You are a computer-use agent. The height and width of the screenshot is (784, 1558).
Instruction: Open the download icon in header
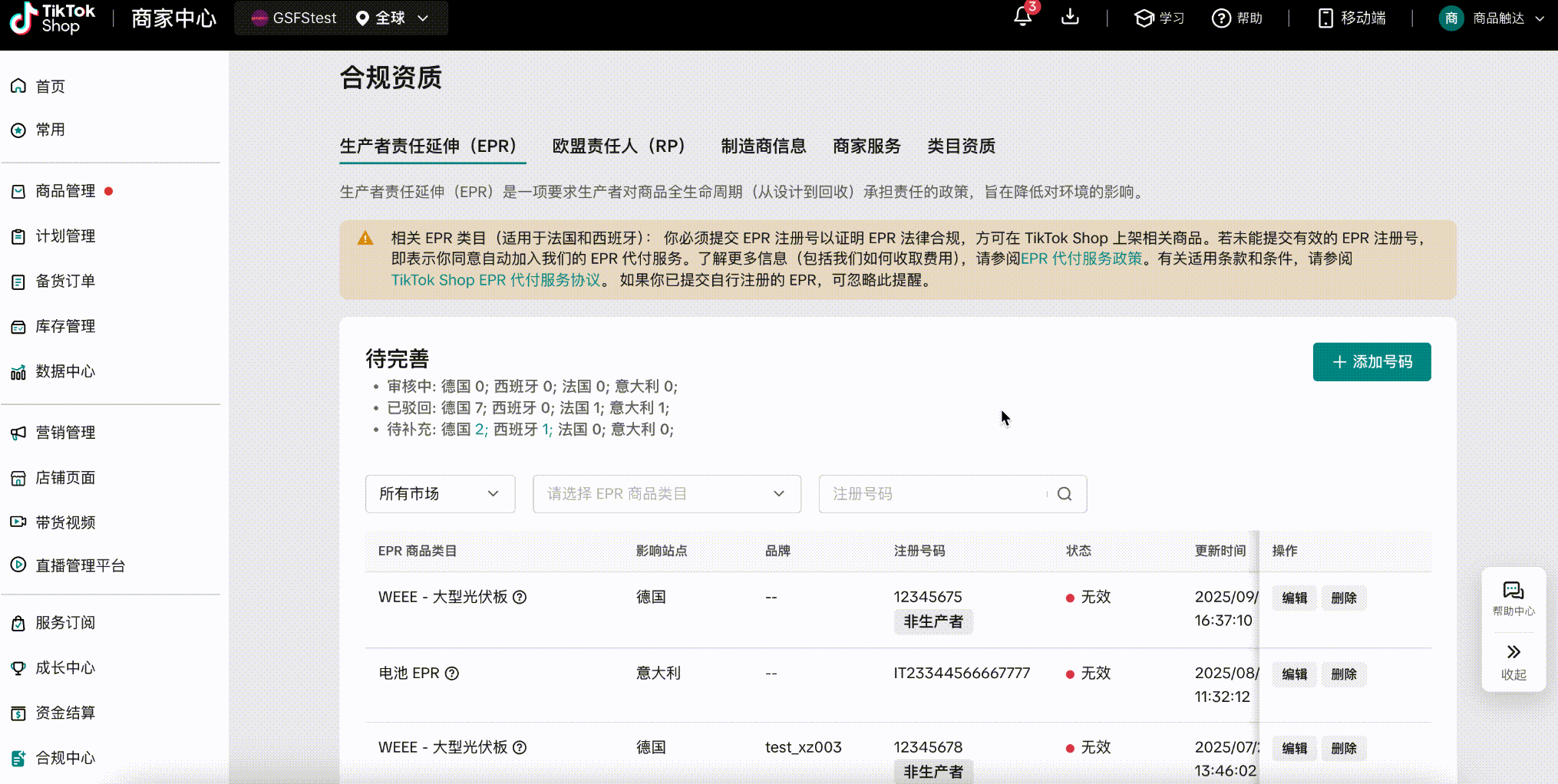[x=1070, y=17]
